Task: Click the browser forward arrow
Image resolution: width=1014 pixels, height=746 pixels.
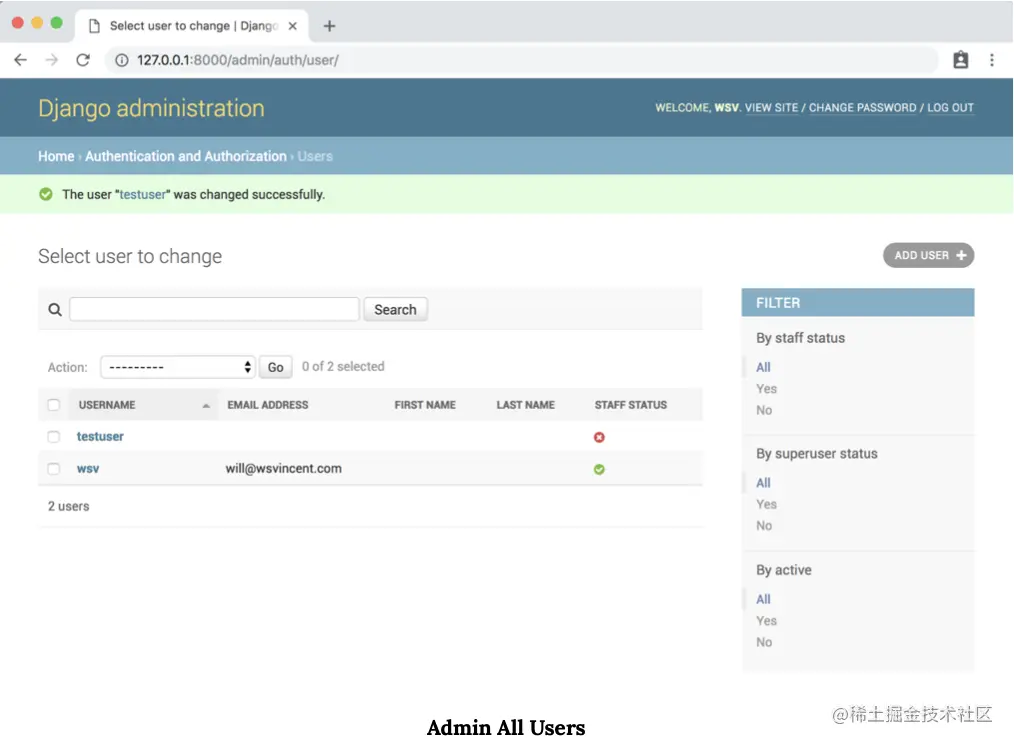Action: 52,60
